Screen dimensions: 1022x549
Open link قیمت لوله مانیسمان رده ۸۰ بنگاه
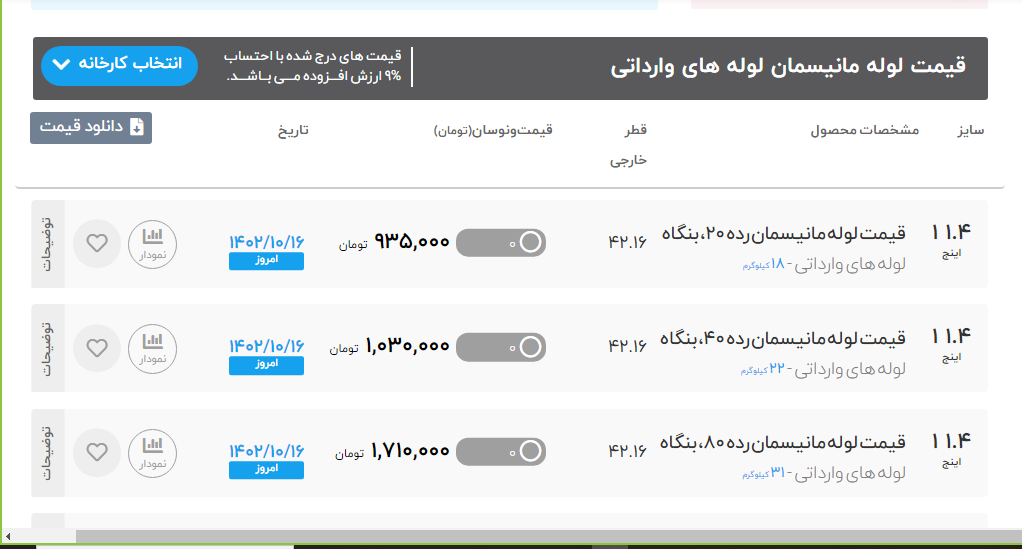coord(783,442)
